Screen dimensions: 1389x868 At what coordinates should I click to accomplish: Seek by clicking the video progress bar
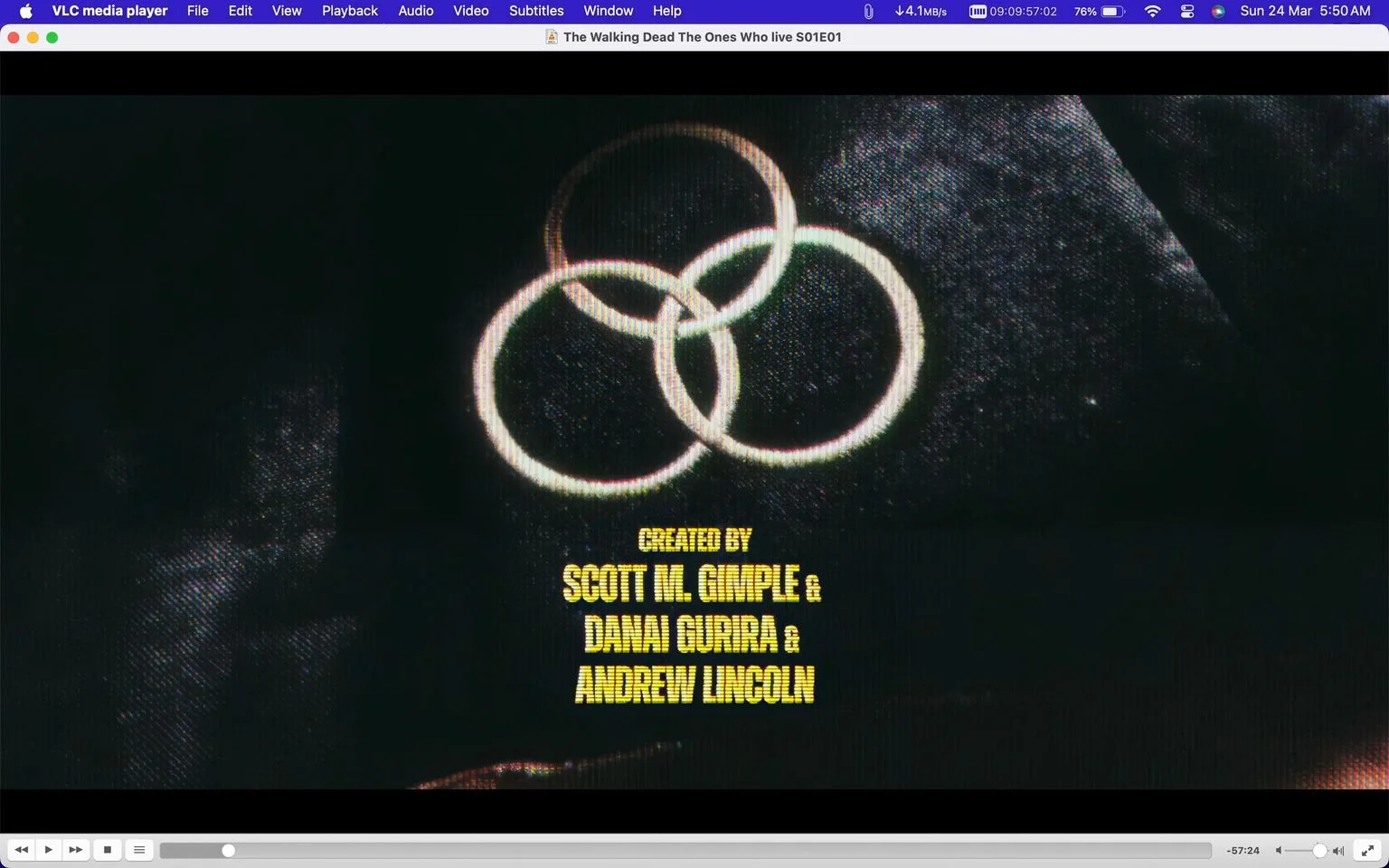685,850
